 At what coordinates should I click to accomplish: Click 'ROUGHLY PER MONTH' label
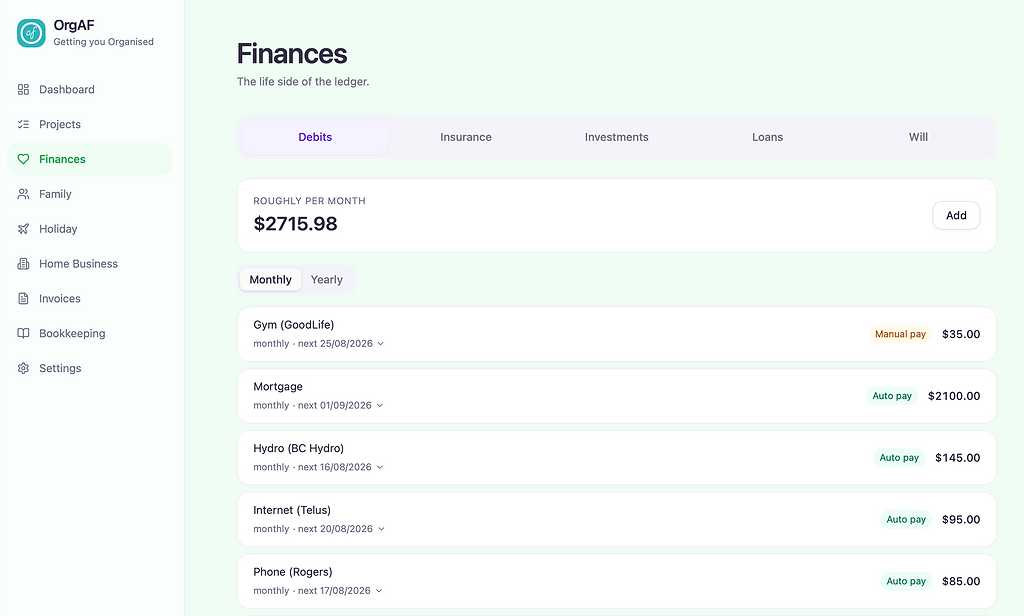tap(310, 201)
